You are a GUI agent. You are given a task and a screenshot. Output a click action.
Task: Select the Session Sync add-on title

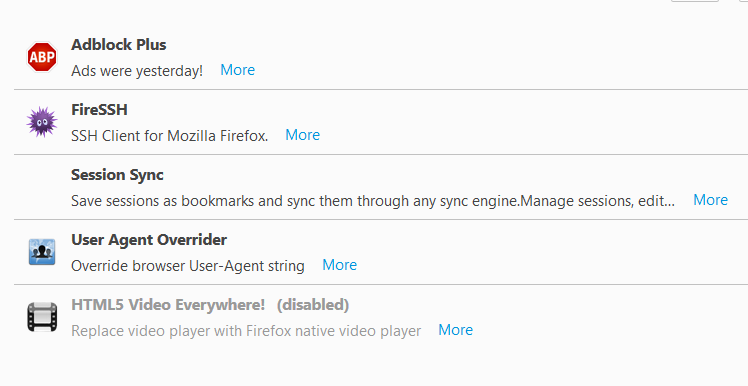point(117,175)
